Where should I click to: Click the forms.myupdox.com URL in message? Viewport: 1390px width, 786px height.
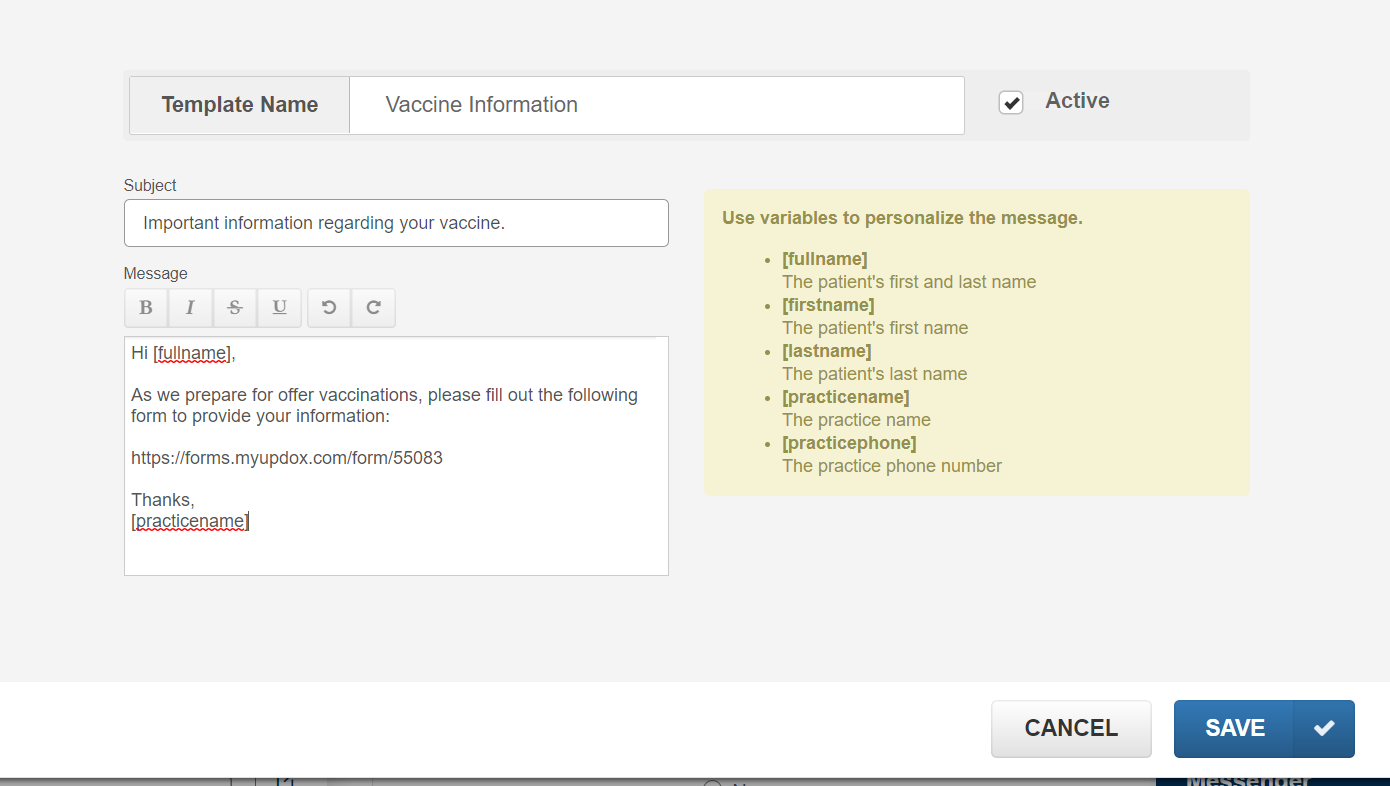tap(287, 458)
